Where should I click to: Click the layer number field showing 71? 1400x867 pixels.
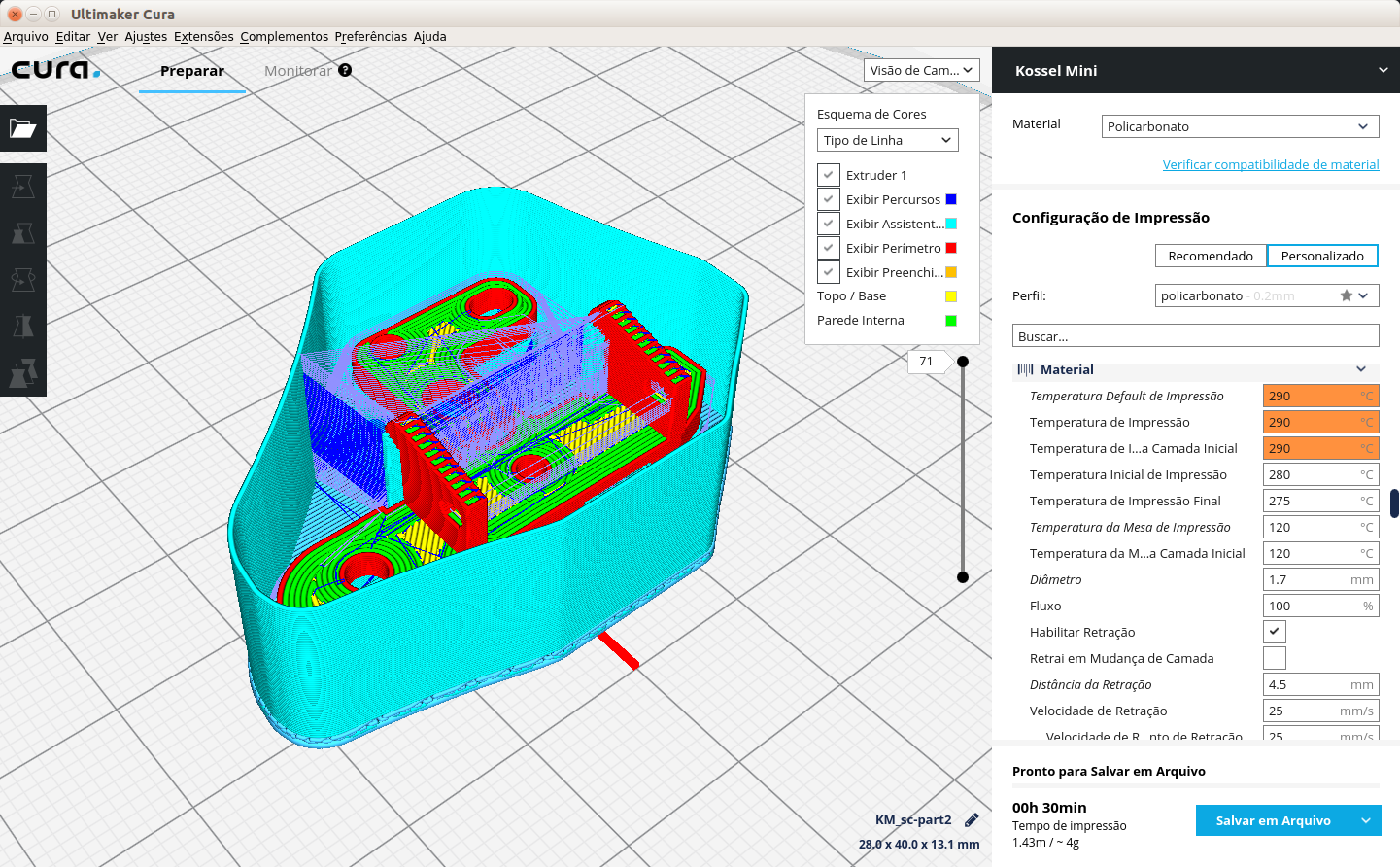coord(927,362)
